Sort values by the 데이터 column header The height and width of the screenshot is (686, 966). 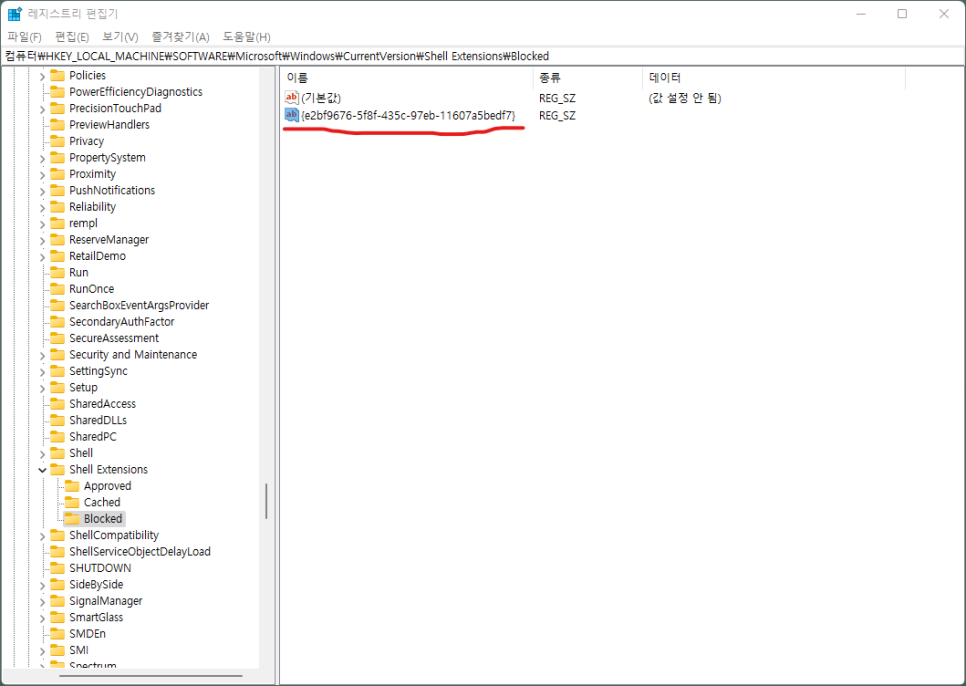(x=774, y=78)
